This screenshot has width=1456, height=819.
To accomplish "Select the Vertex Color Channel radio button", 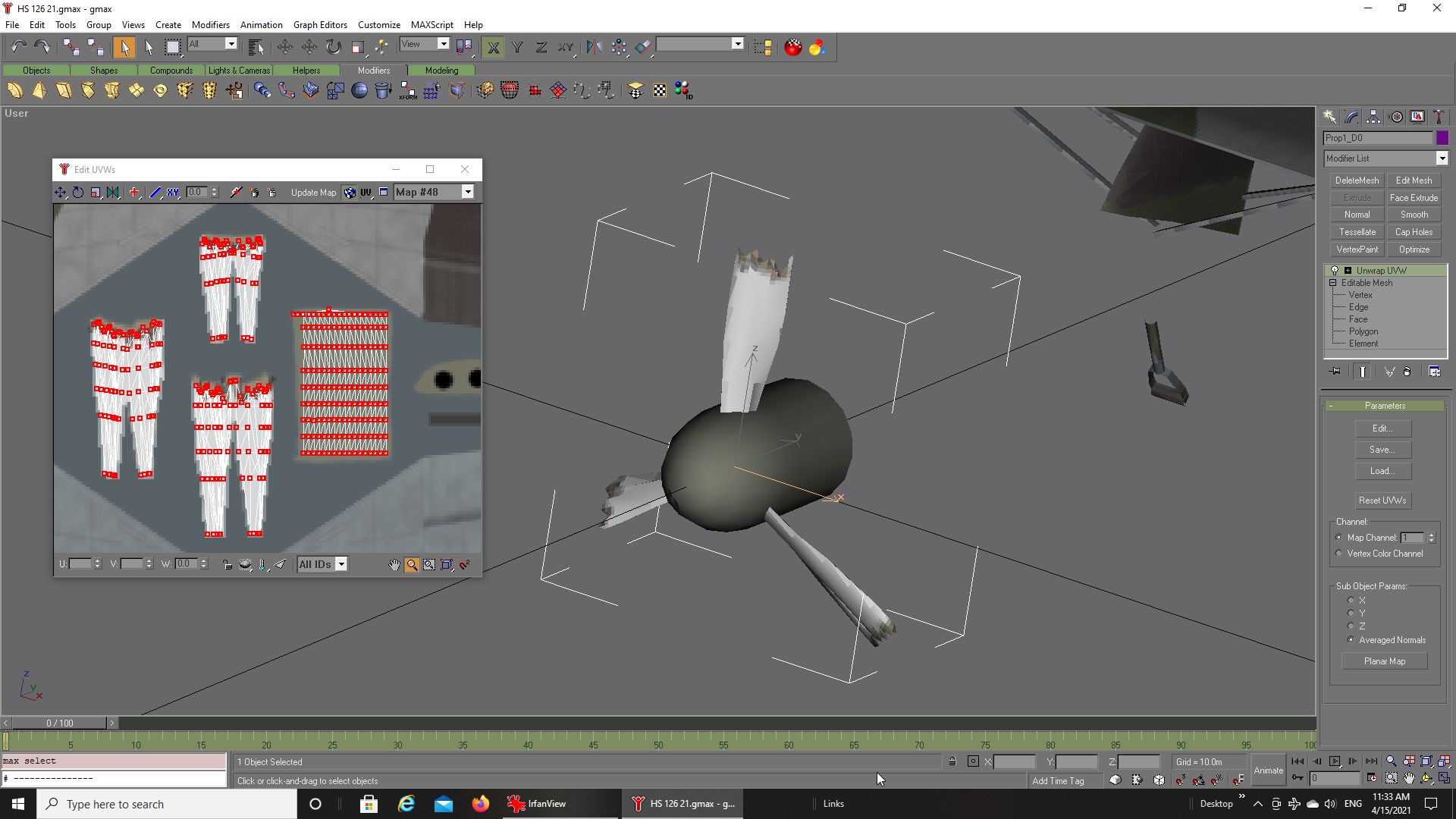I will (1339, 554).
